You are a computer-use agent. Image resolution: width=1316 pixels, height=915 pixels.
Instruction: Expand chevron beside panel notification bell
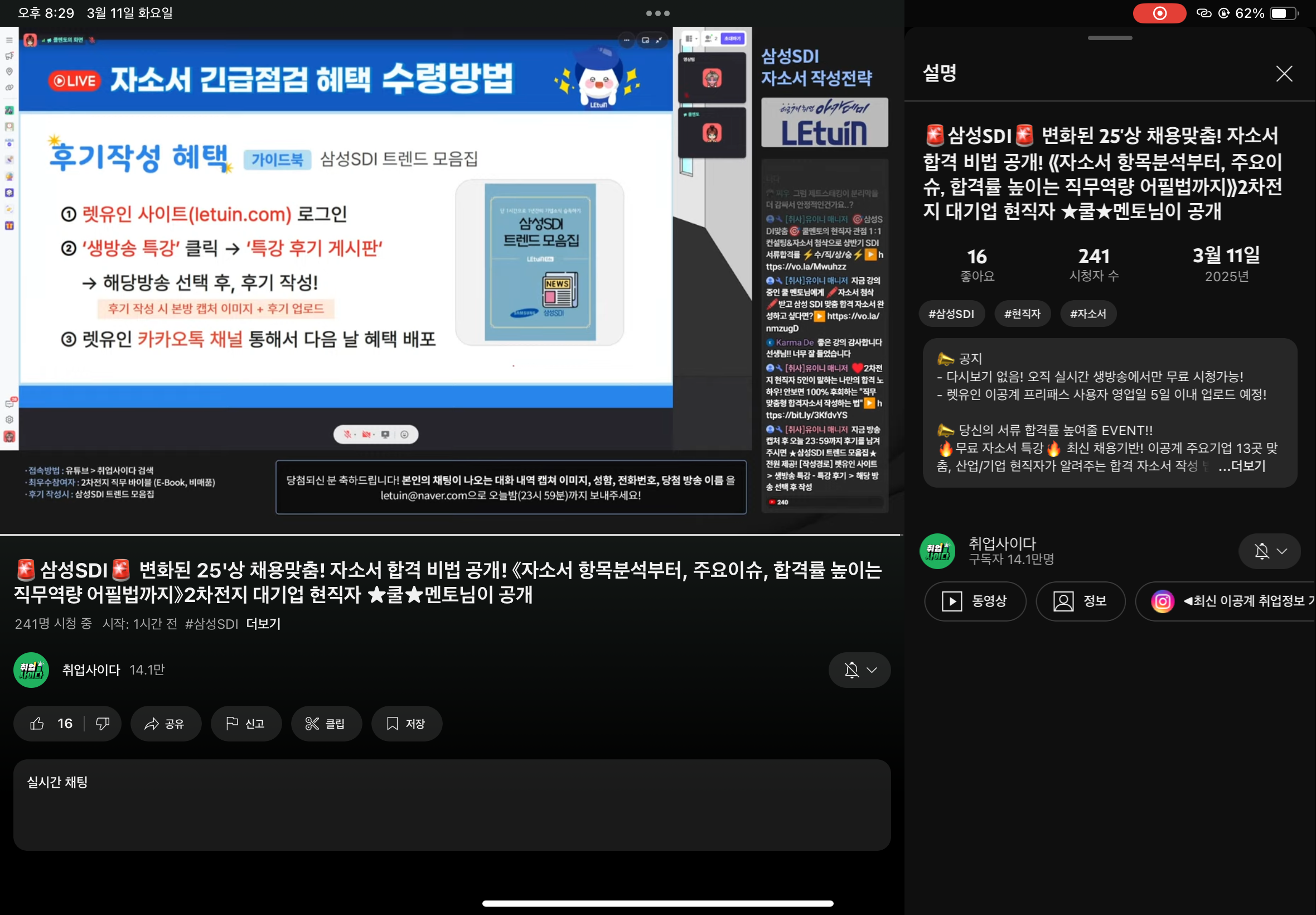(1282, 551)
